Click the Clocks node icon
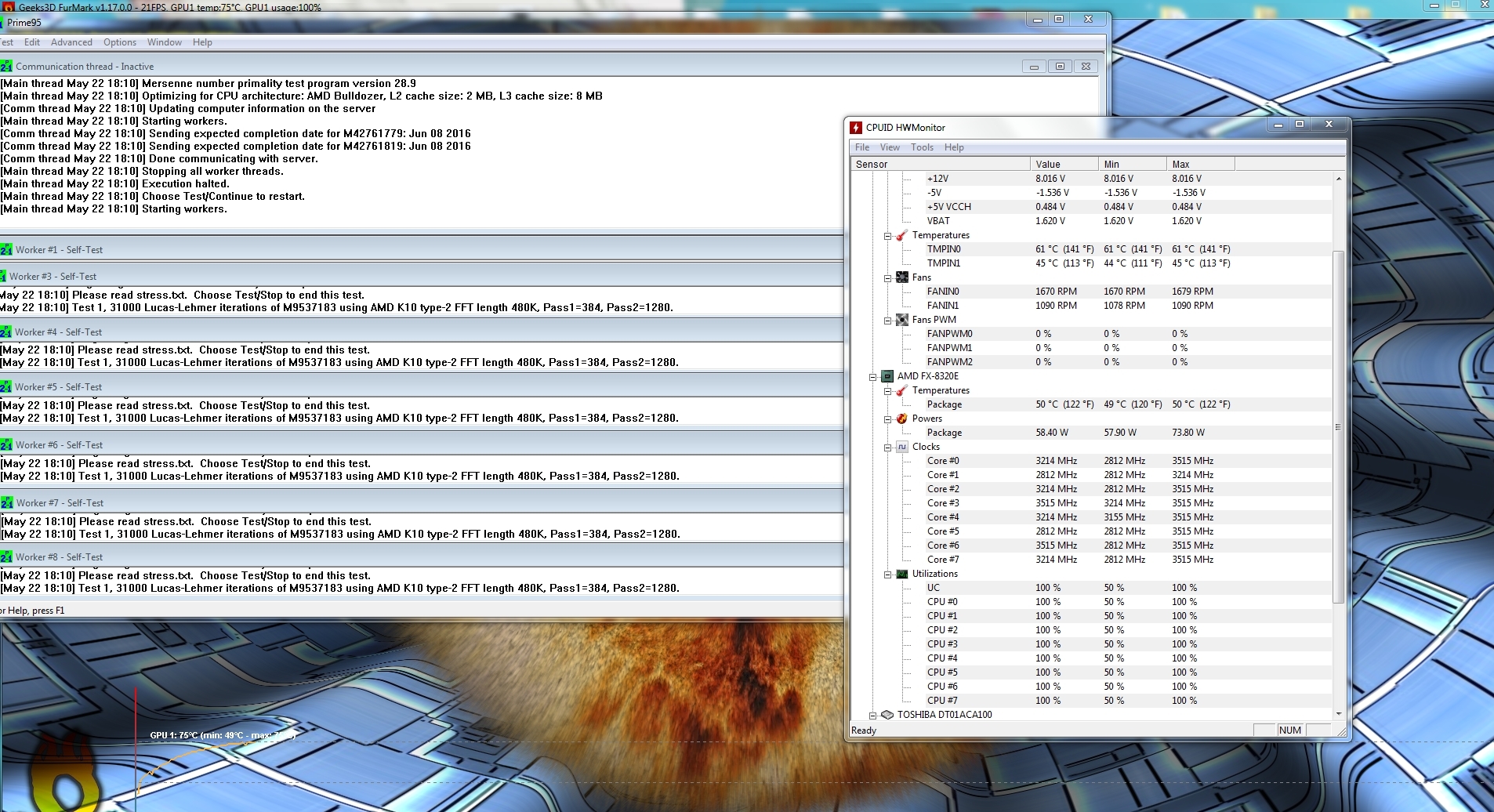1494x812 pixels. 902,447
